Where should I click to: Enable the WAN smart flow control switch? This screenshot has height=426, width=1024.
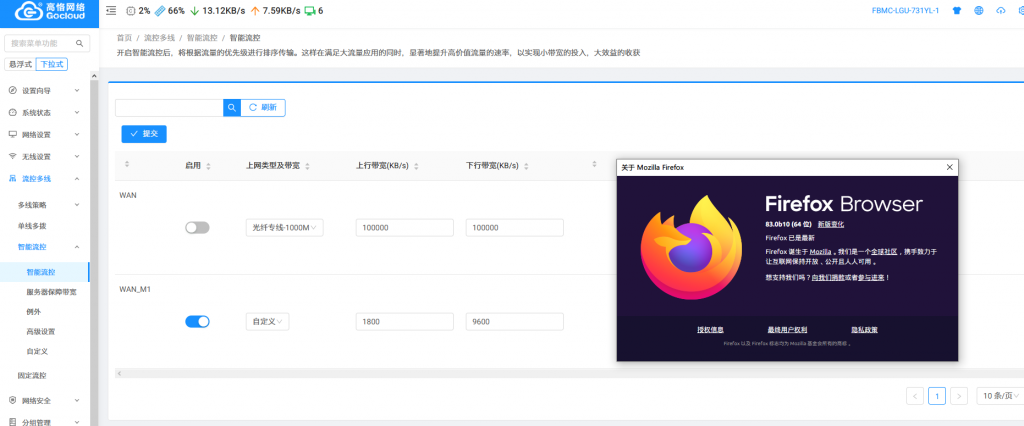click(197, 228)
